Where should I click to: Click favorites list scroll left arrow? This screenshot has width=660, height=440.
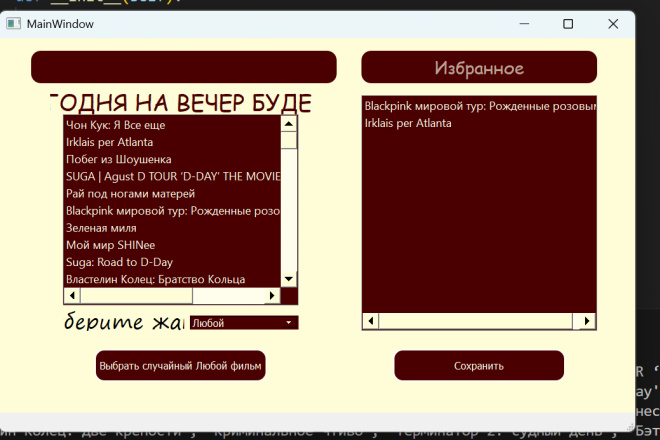pyautogui.click(x=371, y=321)
